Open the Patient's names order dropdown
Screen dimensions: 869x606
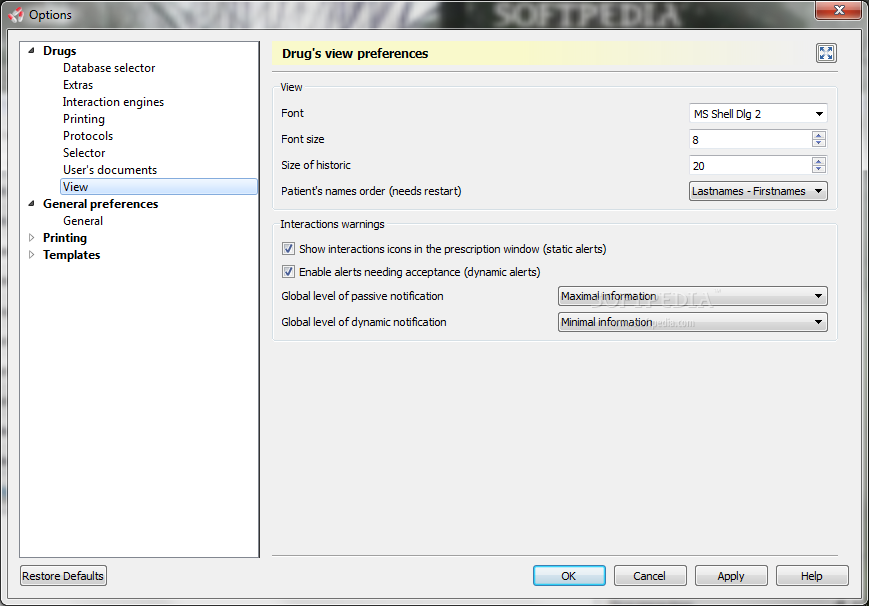pyautogui.click(x=758, y=191)
